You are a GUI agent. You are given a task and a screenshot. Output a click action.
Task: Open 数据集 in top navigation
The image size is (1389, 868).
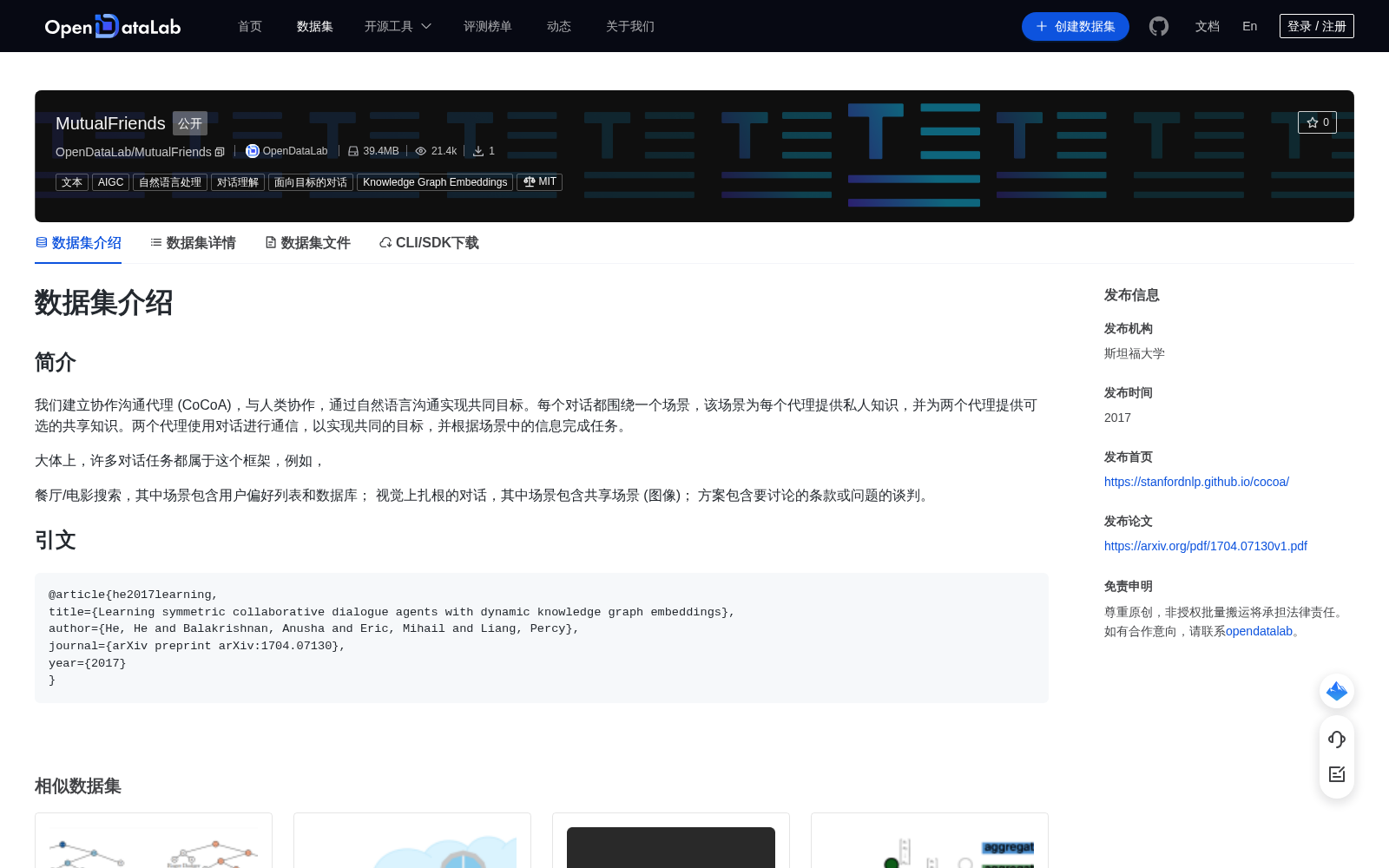(315, 26)
